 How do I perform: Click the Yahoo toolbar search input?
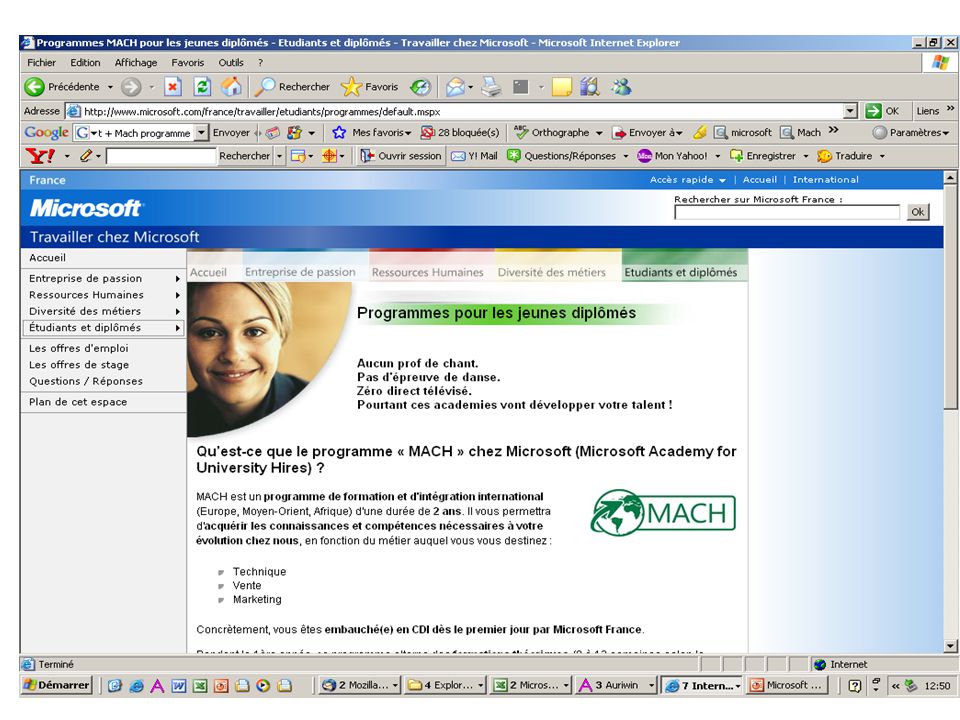[162, 156]
